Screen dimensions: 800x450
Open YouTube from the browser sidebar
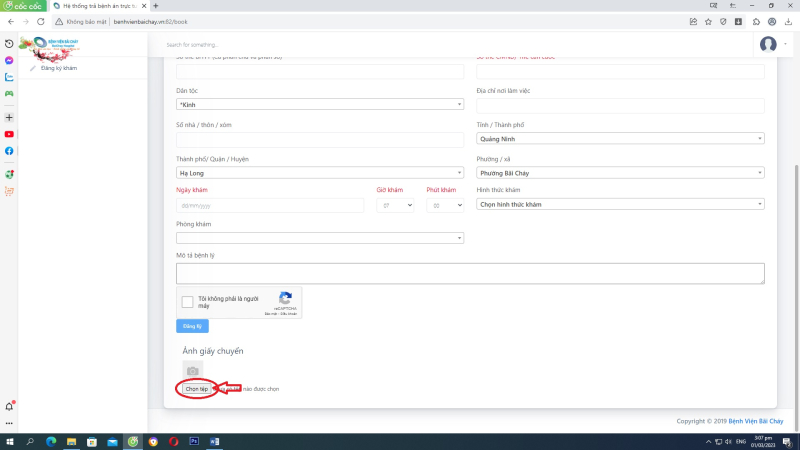[x=9, y=133]
